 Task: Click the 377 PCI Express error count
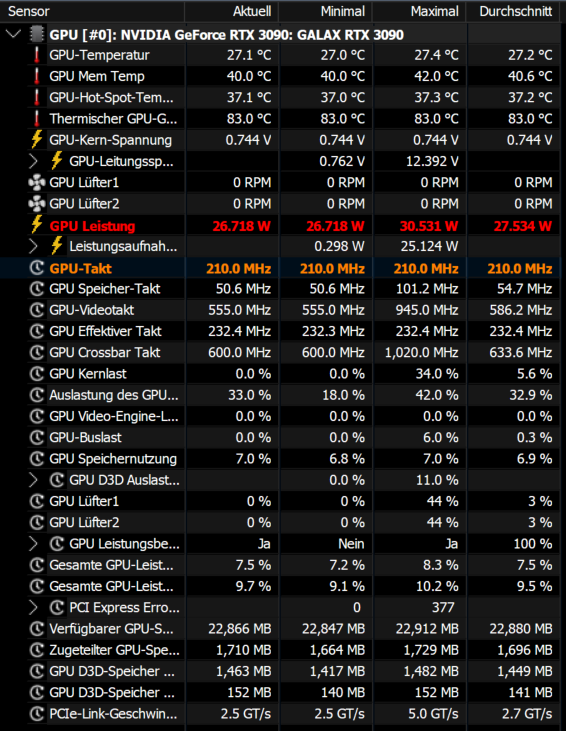[443, 607]
